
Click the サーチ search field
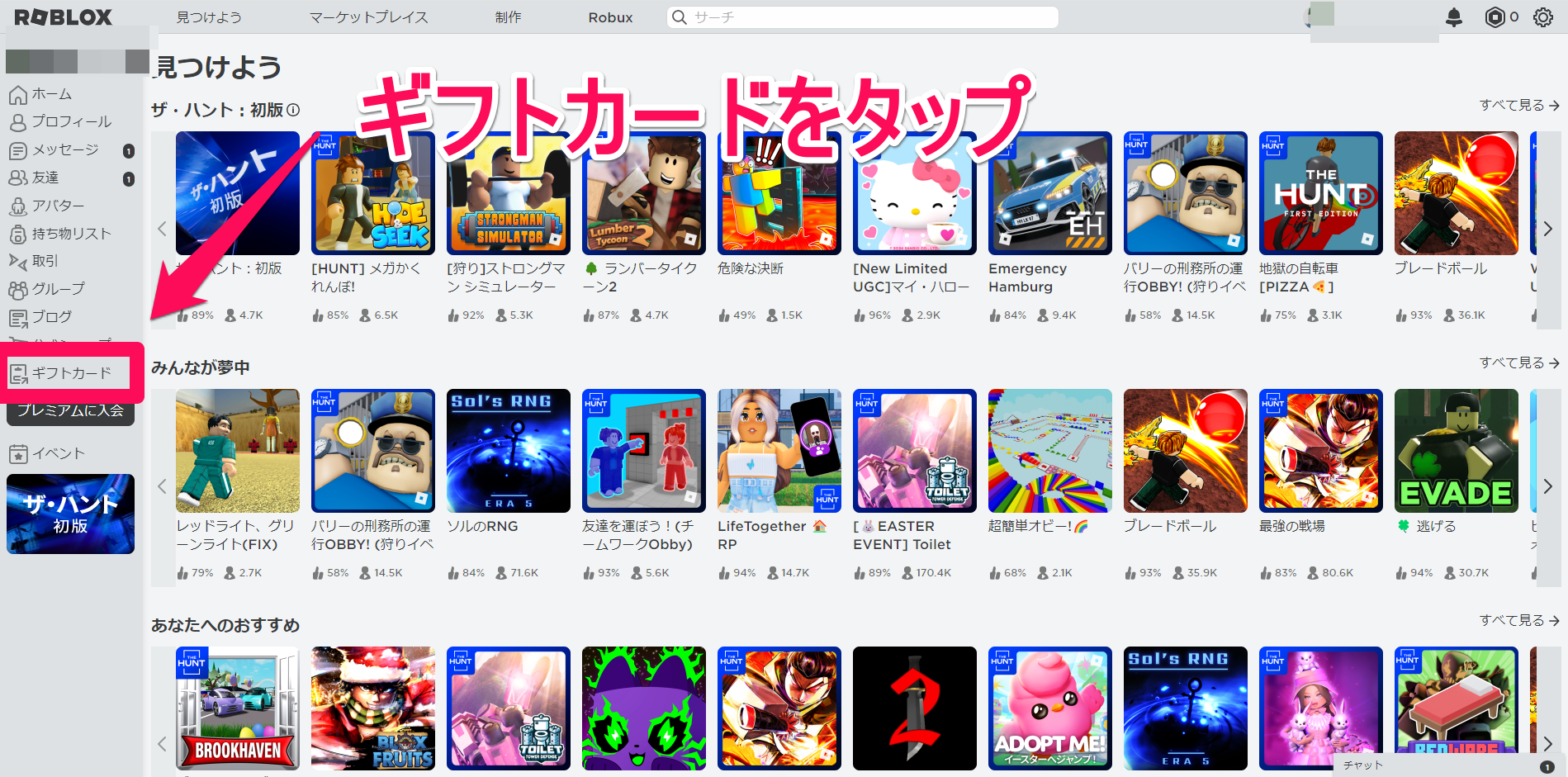(862, 17)
